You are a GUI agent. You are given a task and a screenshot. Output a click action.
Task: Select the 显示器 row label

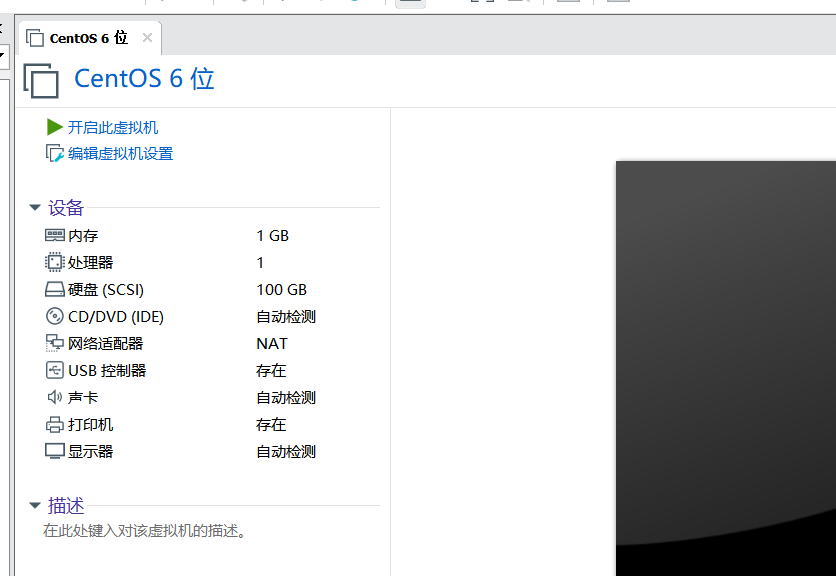pos(91,452)
